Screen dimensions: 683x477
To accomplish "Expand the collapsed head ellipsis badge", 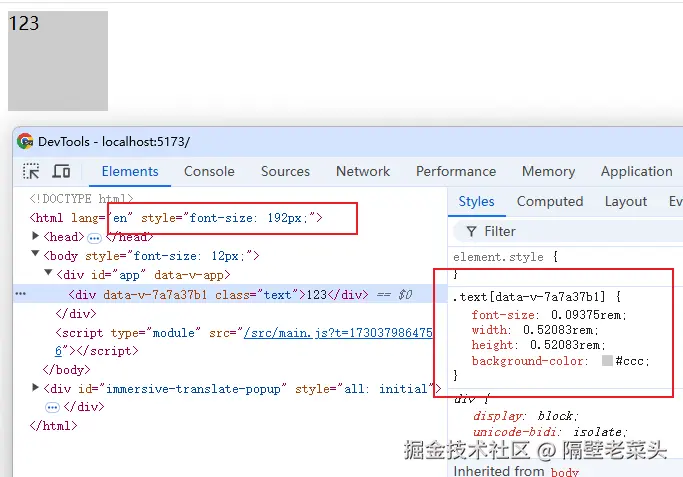I will [94, 238].
